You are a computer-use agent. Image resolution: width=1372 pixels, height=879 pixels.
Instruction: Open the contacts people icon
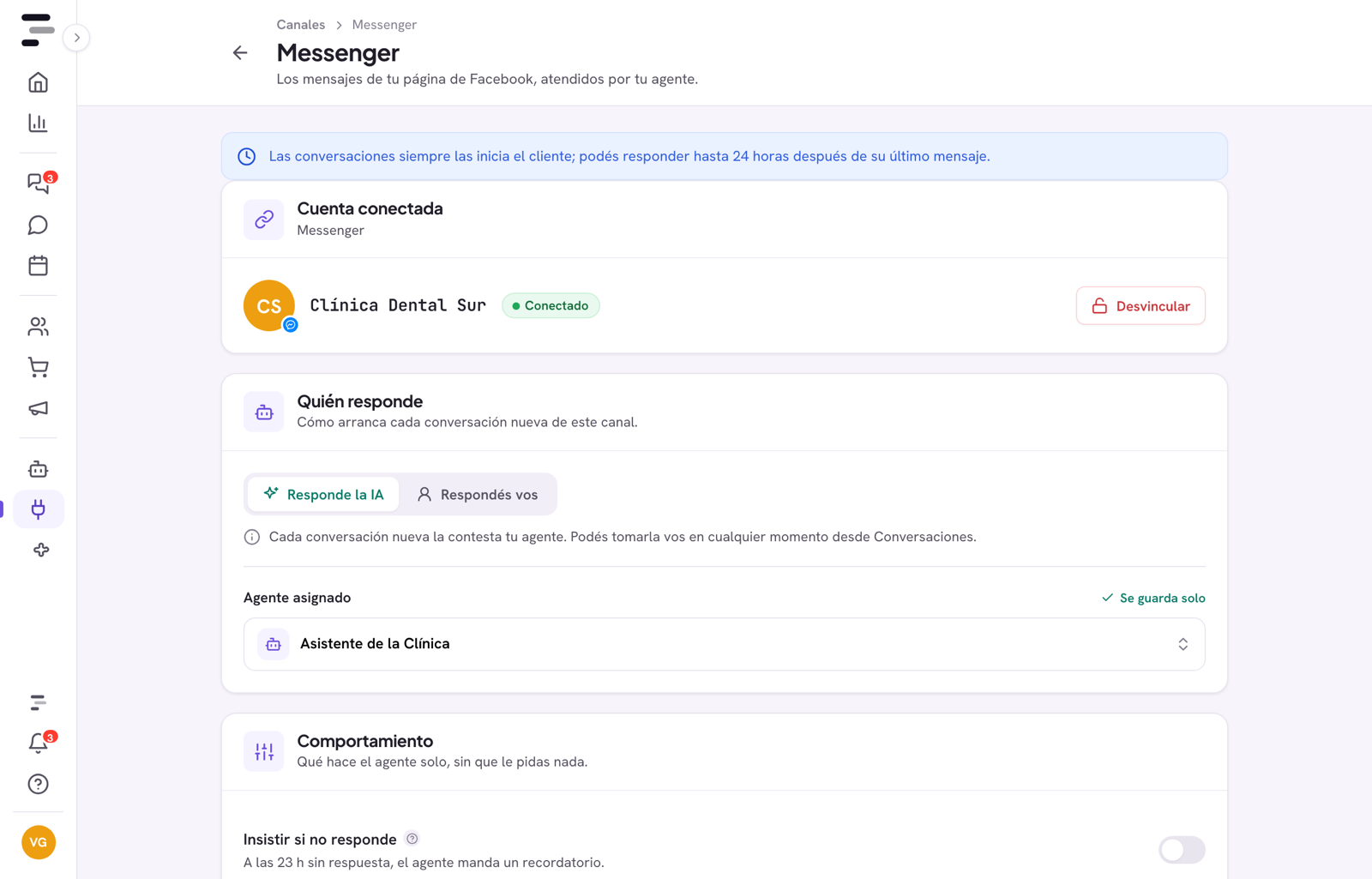[38, 326]
